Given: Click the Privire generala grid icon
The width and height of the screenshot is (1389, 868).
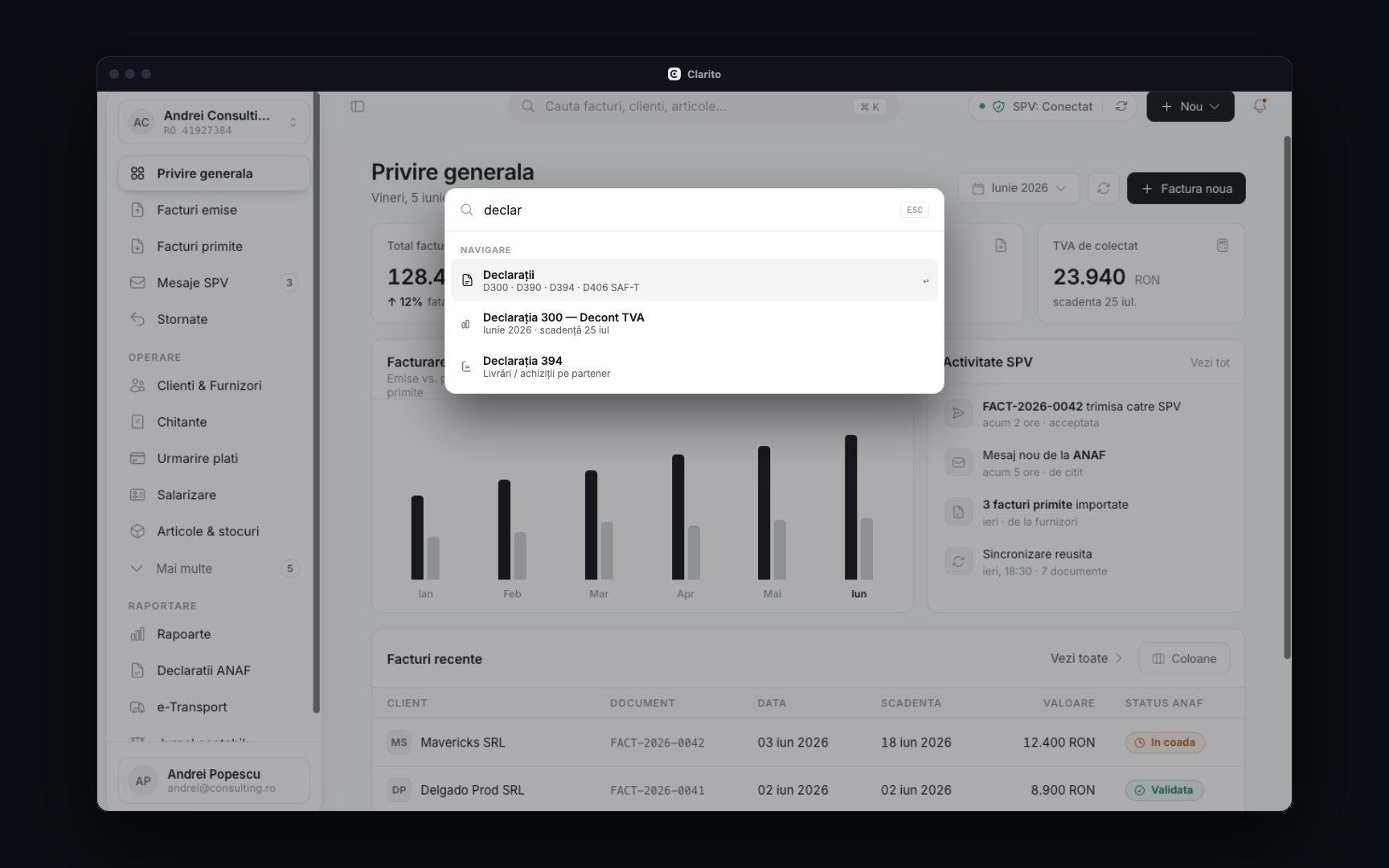Looking at the screenshot, I should (x=137, y=174).
